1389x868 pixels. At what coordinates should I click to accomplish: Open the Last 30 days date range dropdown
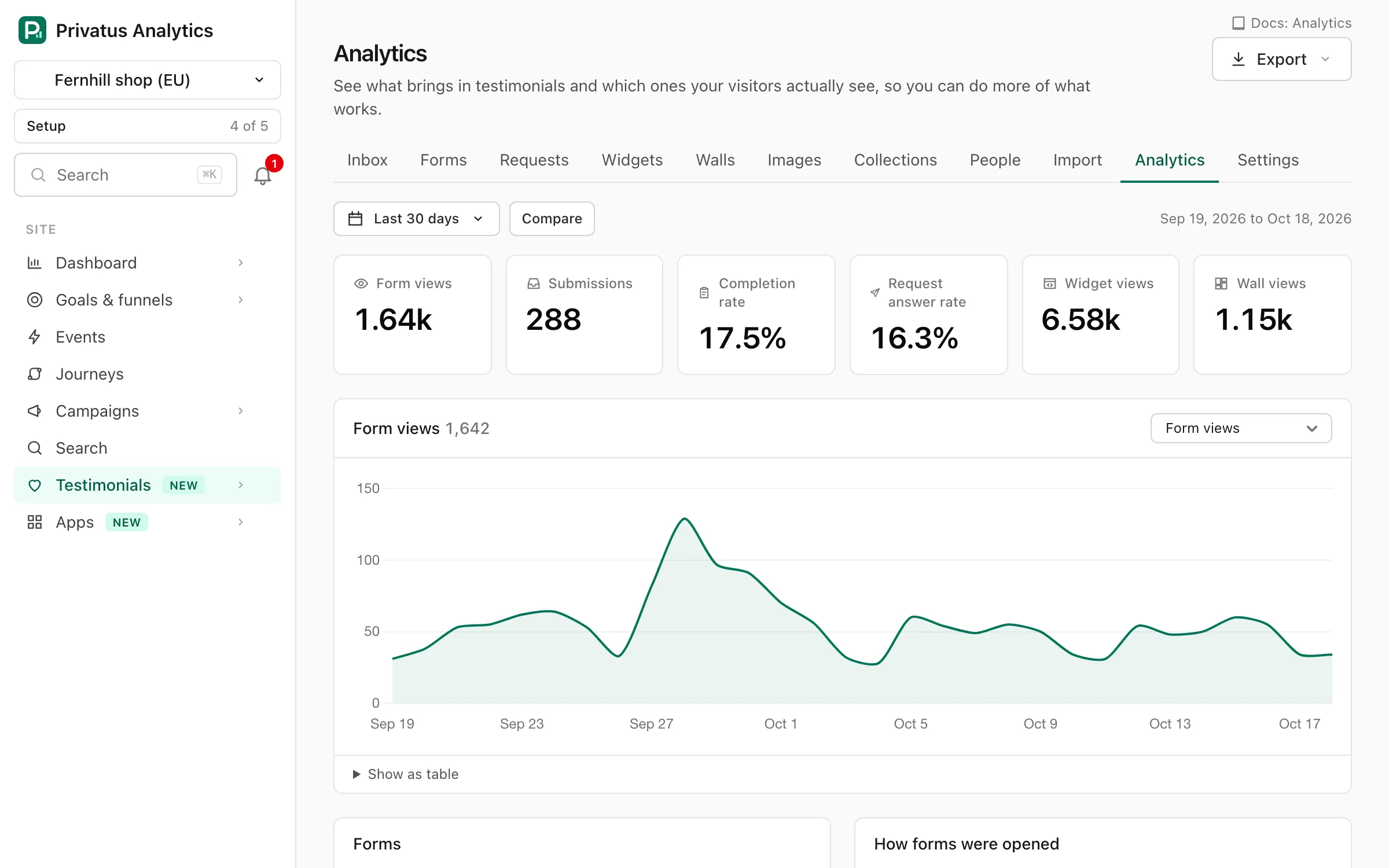[417, 219]
